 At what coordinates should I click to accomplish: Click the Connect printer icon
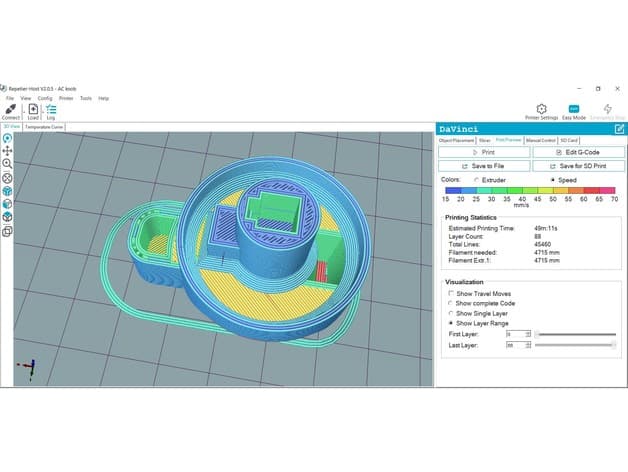[10, 109]
